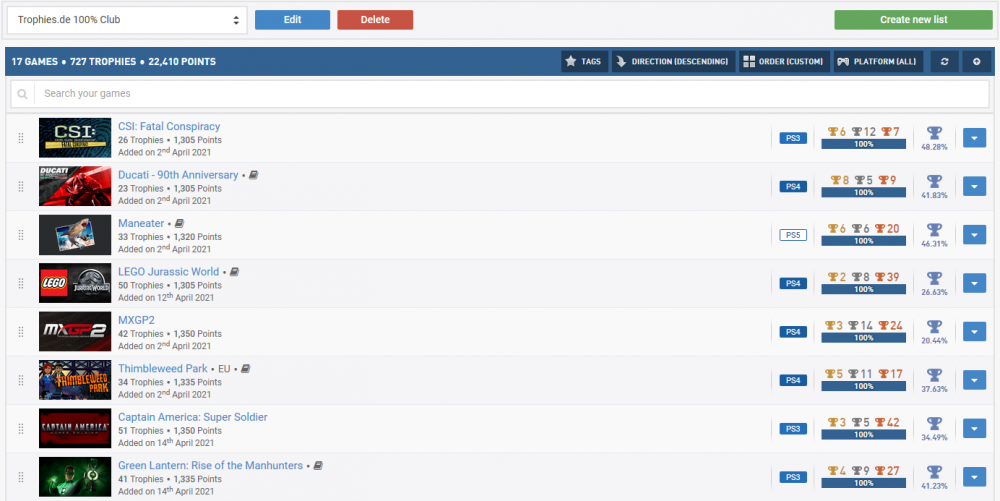Screen dimensions: 1000x501
Task: Click the blue trophy icon for MXGP2
Action: coord(934,326)
